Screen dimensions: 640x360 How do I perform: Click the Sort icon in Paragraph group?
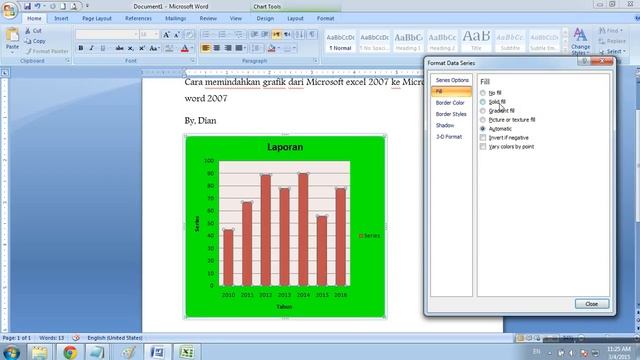pyautogui.click(x=300, y=35)
